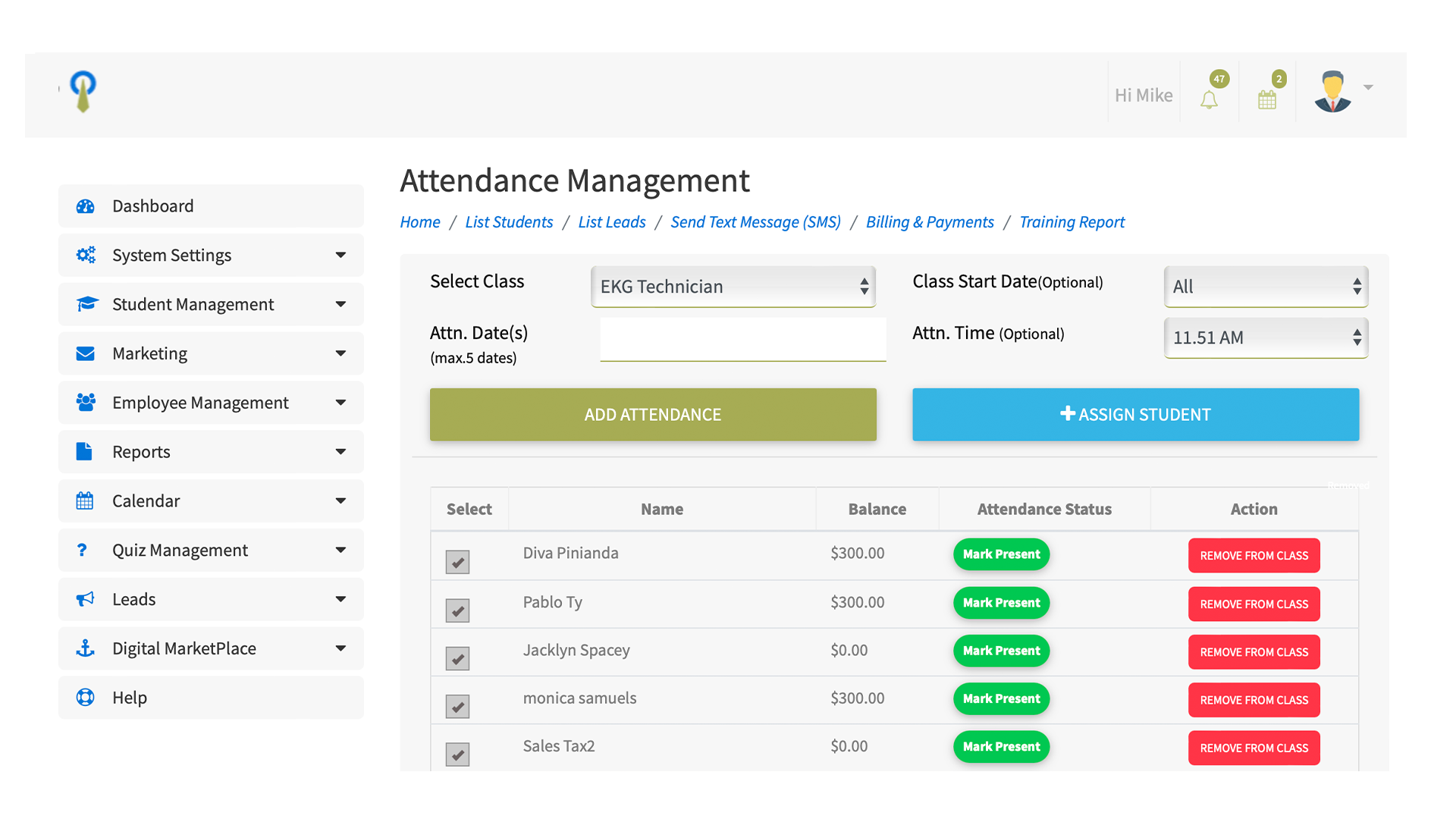The image size is (1456, 819).
Task: Click the Digital MarketPlace anchor icon
Action: [86, 648]
